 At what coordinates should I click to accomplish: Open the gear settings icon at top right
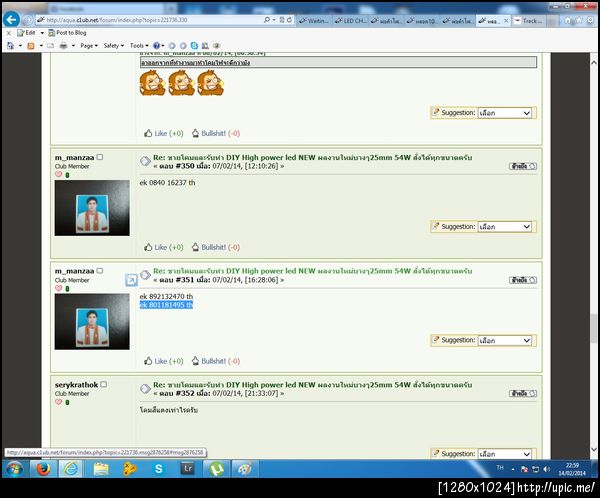(x=591, y=20)
